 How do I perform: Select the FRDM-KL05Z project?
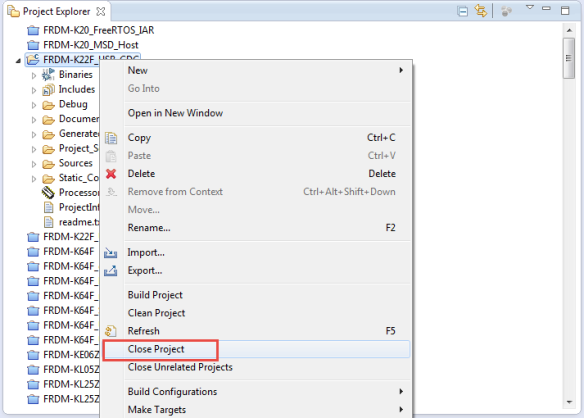click(71, 370)
